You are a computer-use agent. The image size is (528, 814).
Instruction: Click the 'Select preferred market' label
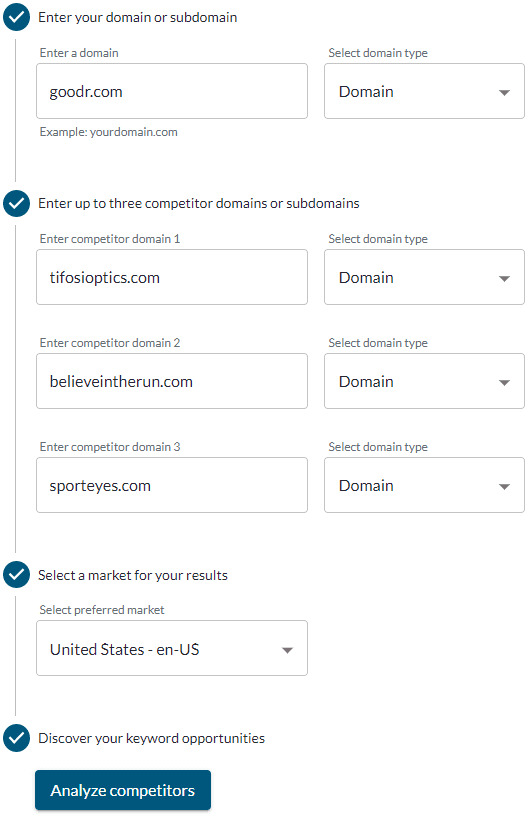tap(102, 610)
